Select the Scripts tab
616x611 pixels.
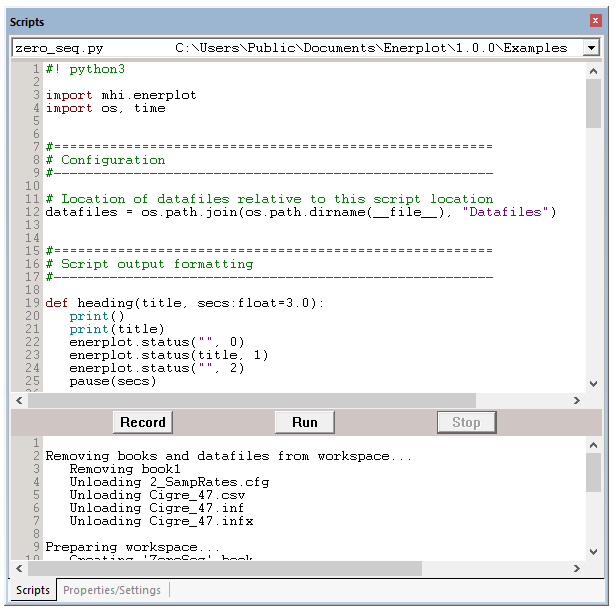(33, 590)
